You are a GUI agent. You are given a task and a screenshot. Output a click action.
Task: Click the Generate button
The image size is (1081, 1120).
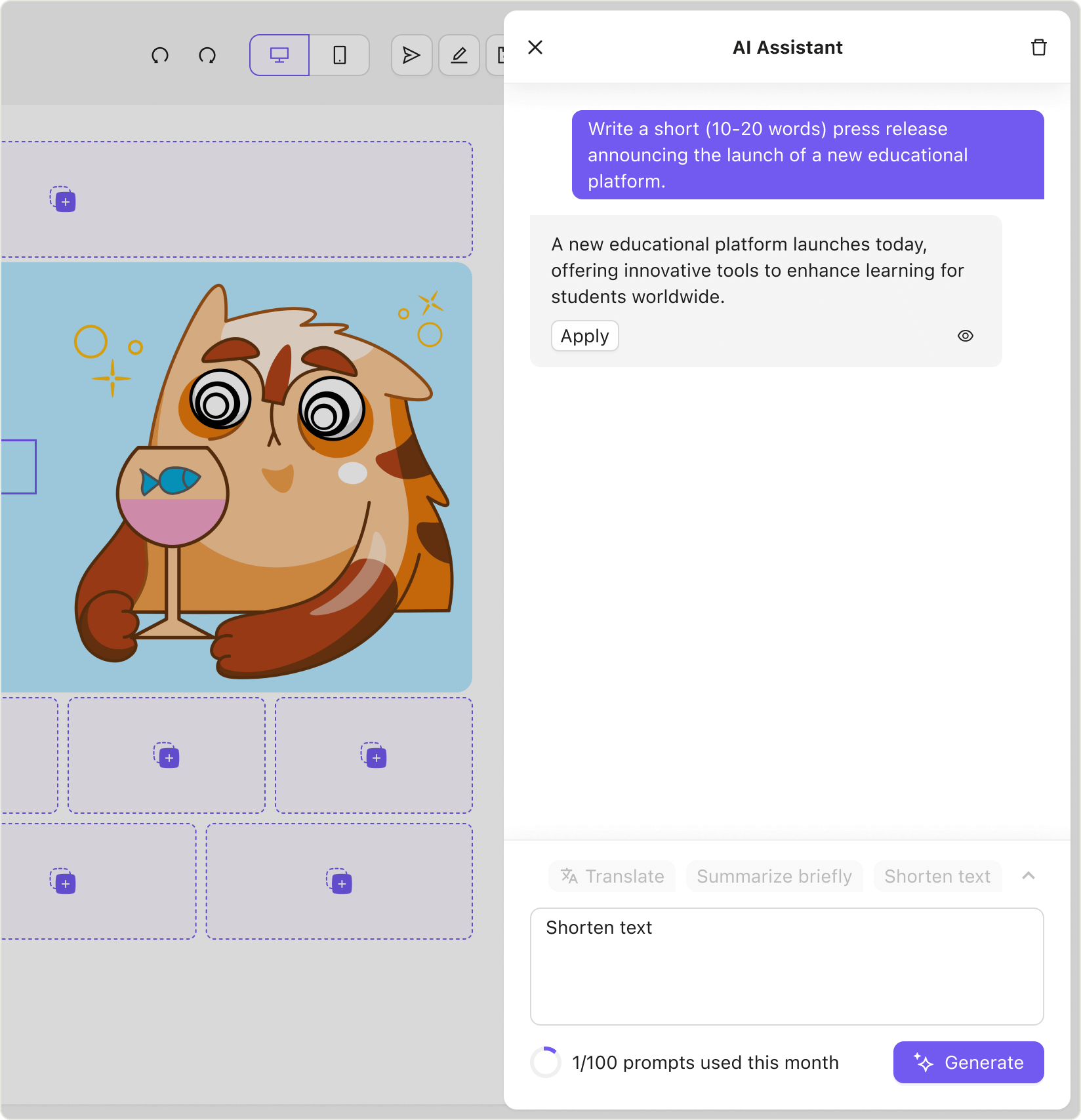(x=969, y=1062)
